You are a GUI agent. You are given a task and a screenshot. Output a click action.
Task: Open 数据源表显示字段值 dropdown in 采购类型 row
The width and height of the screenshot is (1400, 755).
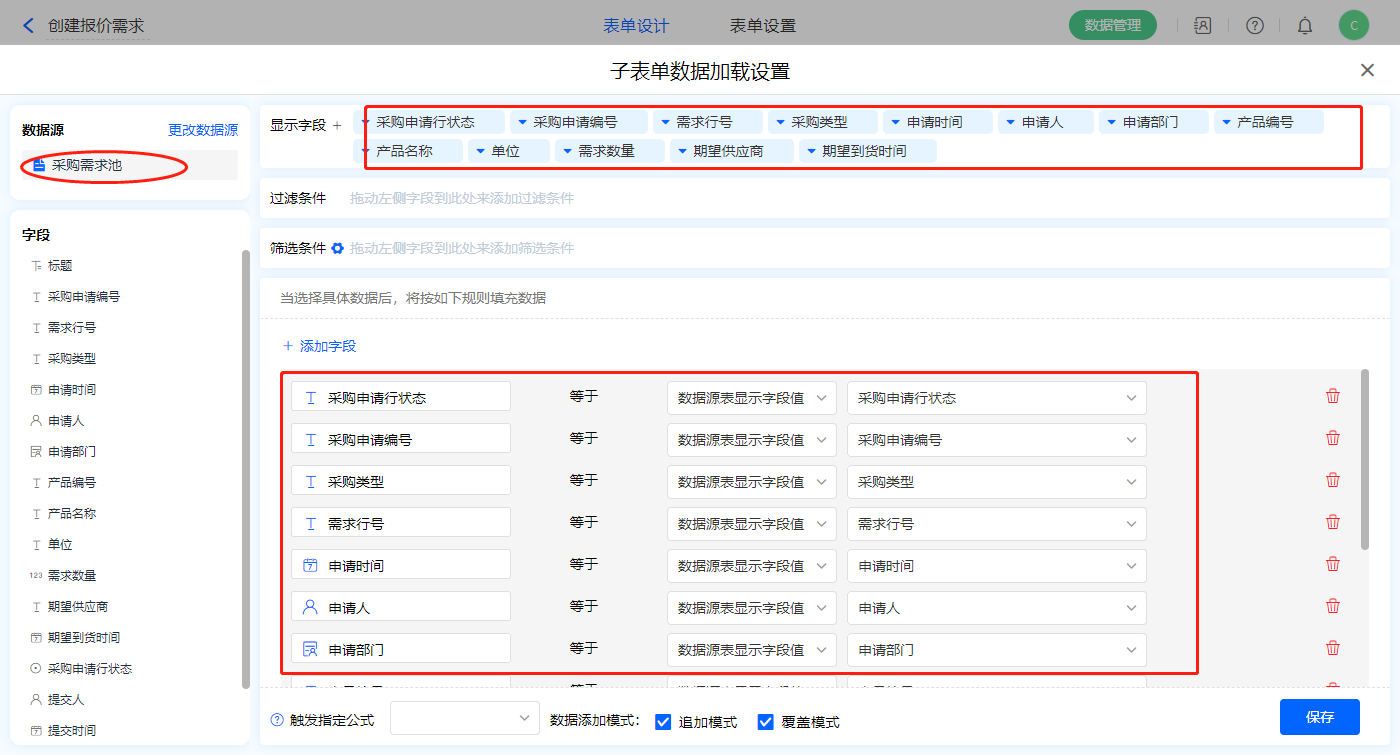pos(751,482)
